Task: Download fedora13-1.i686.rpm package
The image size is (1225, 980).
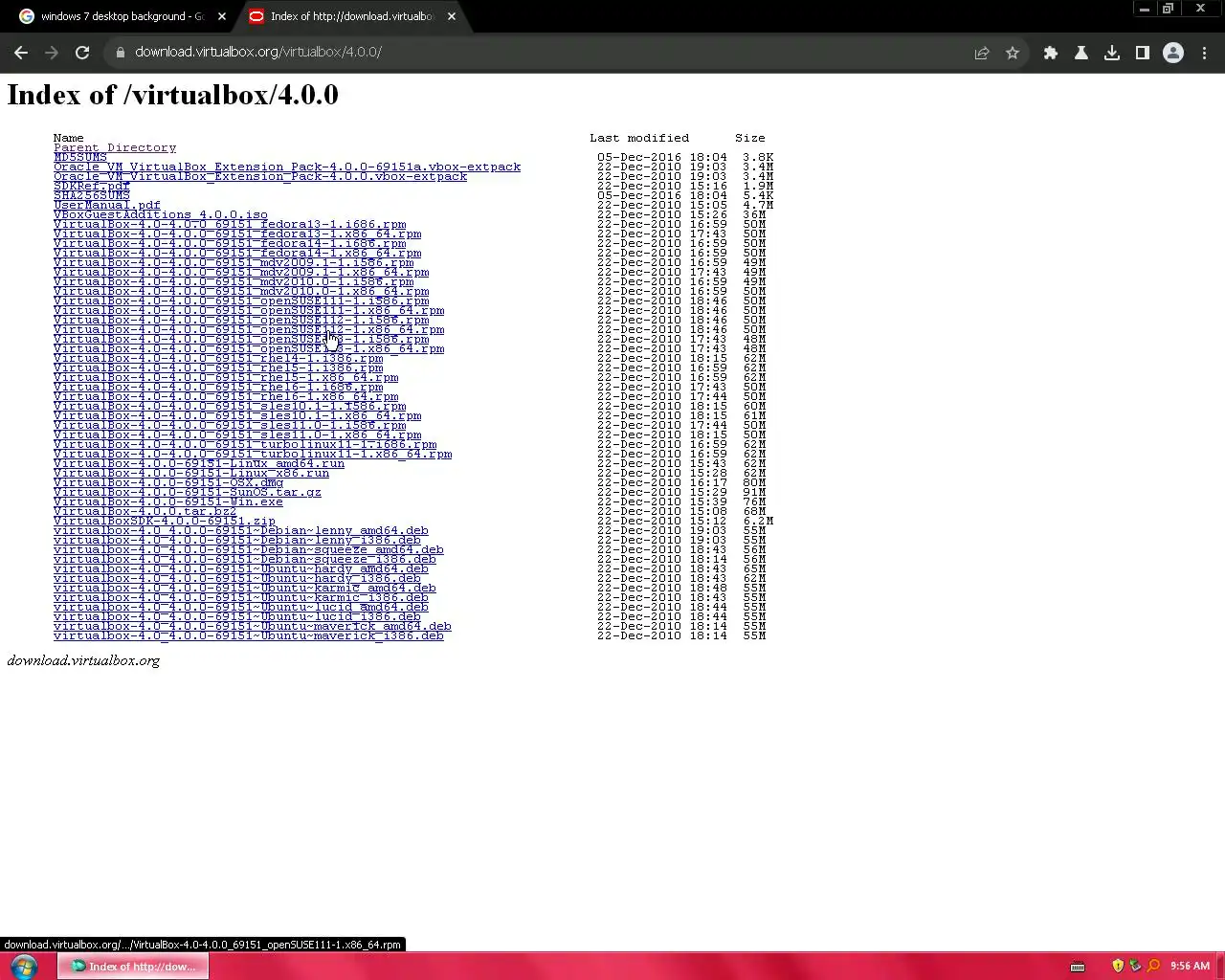Action: (230, 224)
